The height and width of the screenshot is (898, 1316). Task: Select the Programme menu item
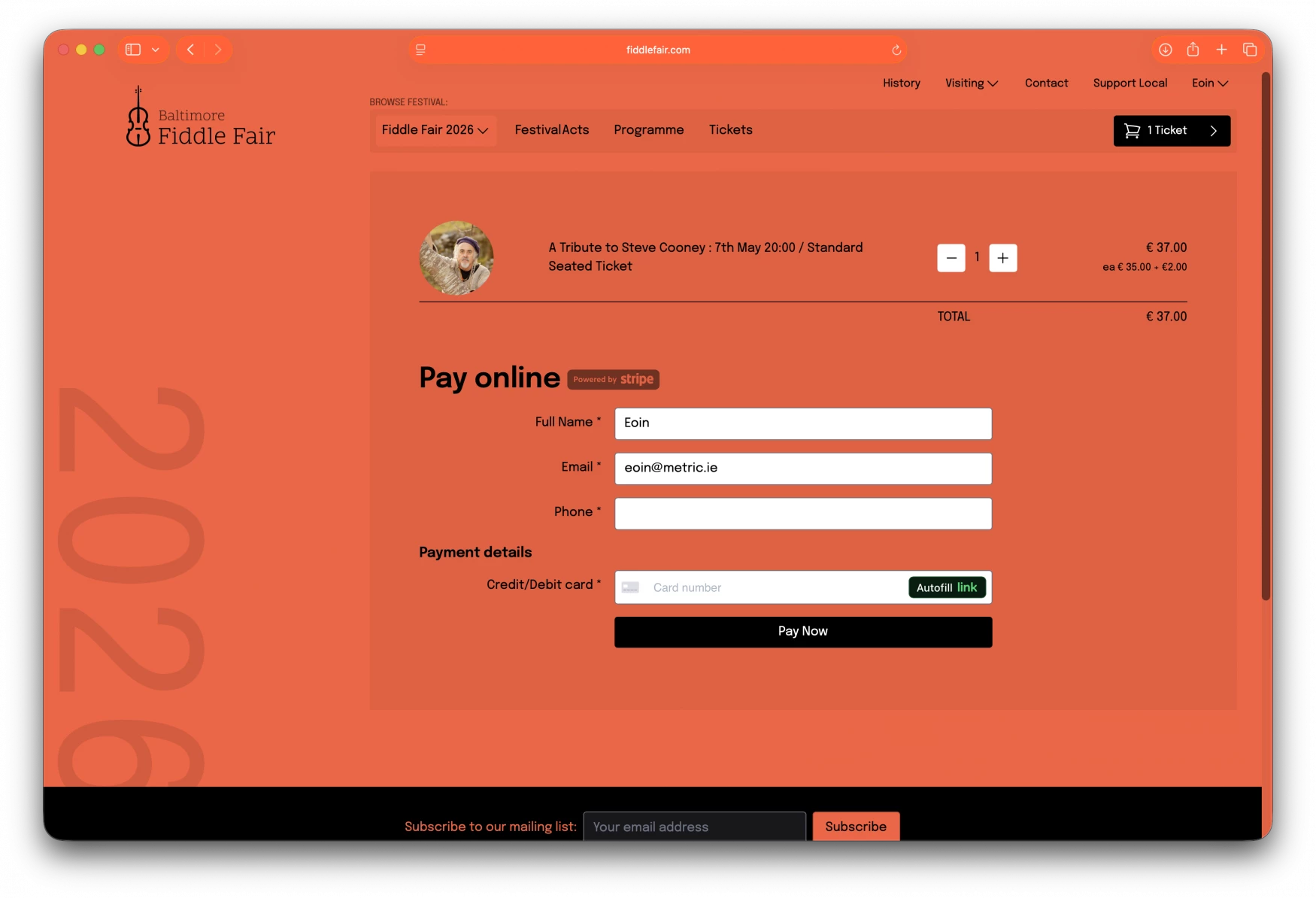(648, 130)
